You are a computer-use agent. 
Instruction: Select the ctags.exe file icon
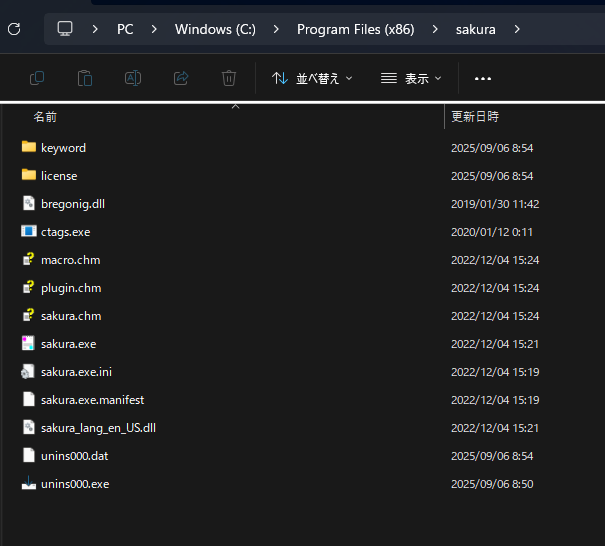coord(28,231)
